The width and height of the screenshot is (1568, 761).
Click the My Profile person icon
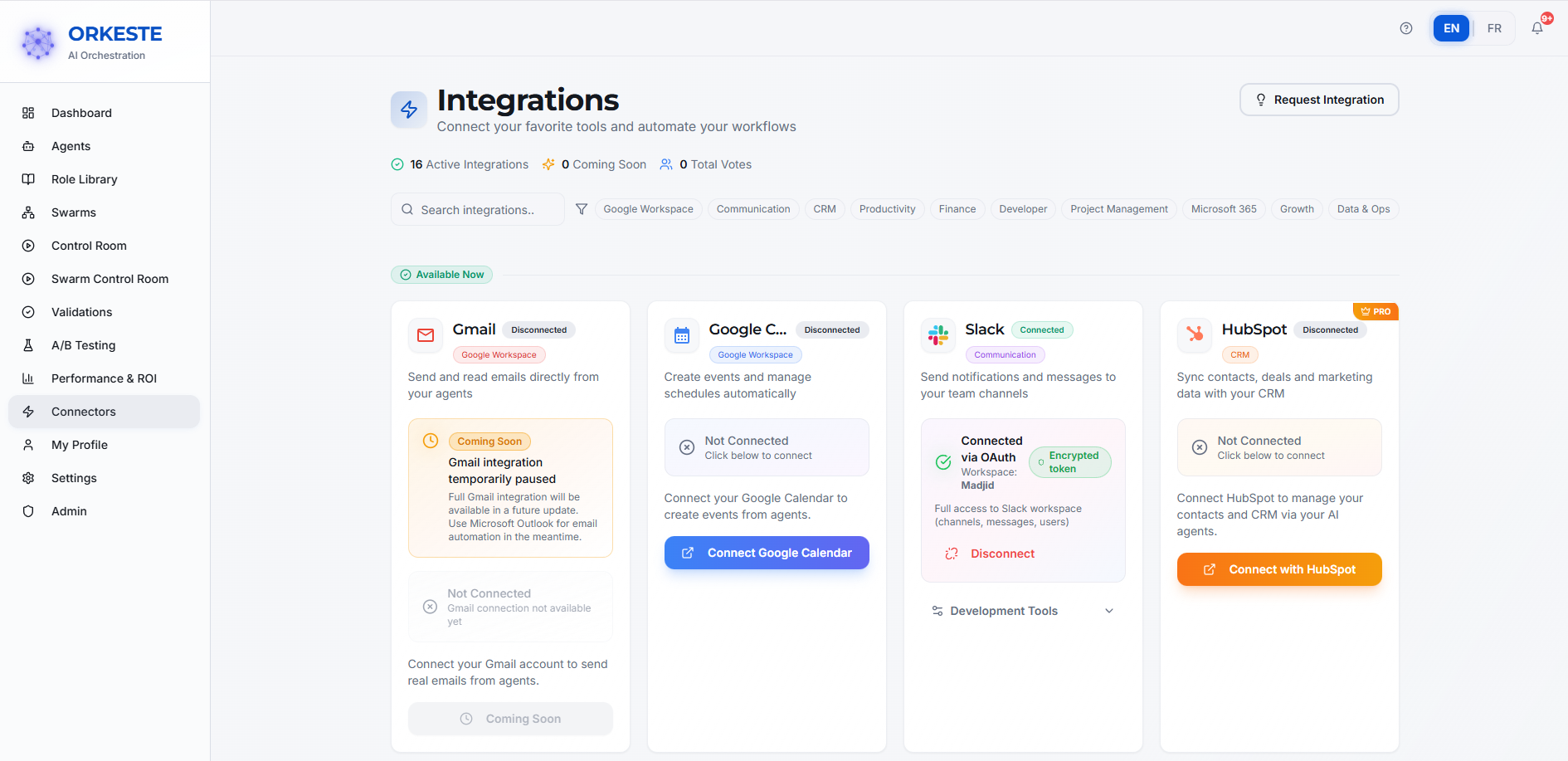[28, 445]
